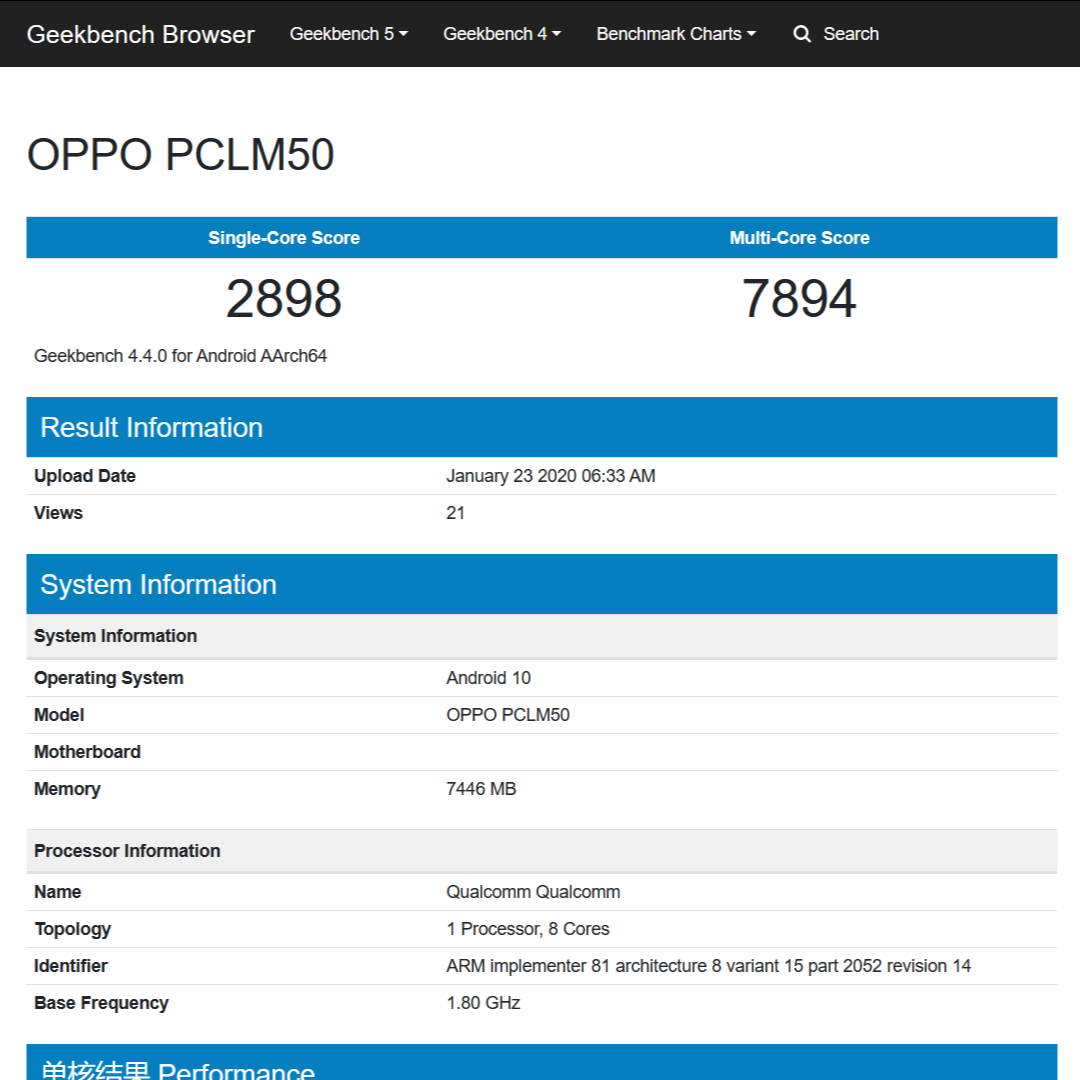The image size is (1080, 1080).
Task: Click the Search link in navbar
Action: coord(851,34)
